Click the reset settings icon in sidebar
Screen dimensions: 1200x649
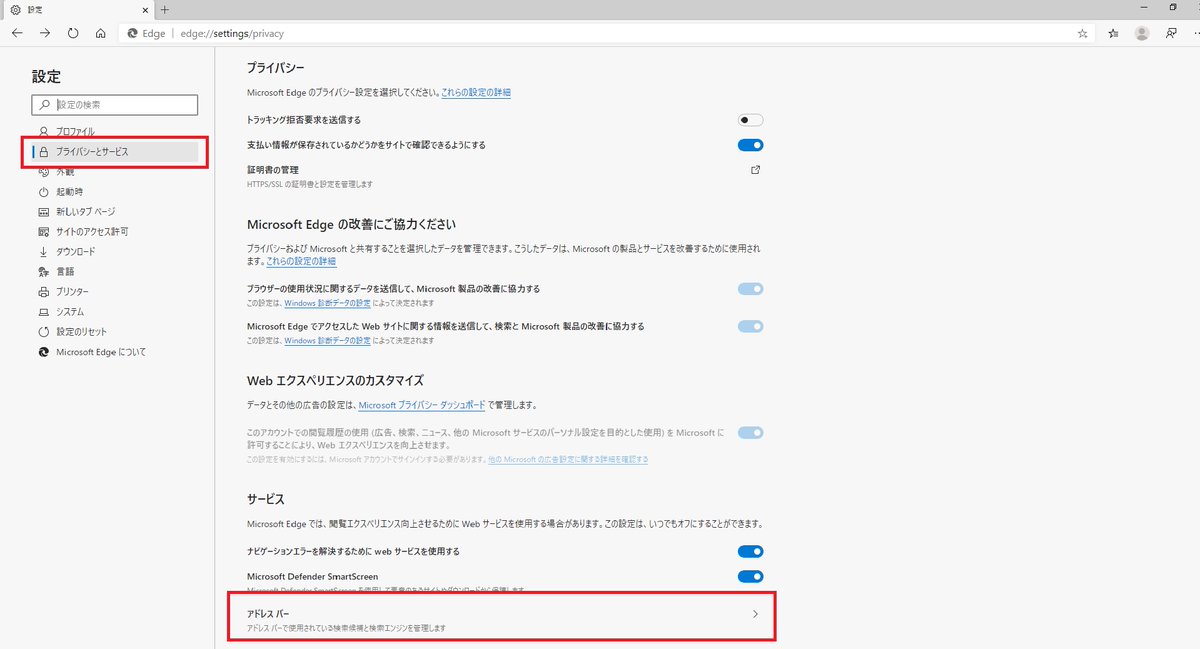[43, 331]
